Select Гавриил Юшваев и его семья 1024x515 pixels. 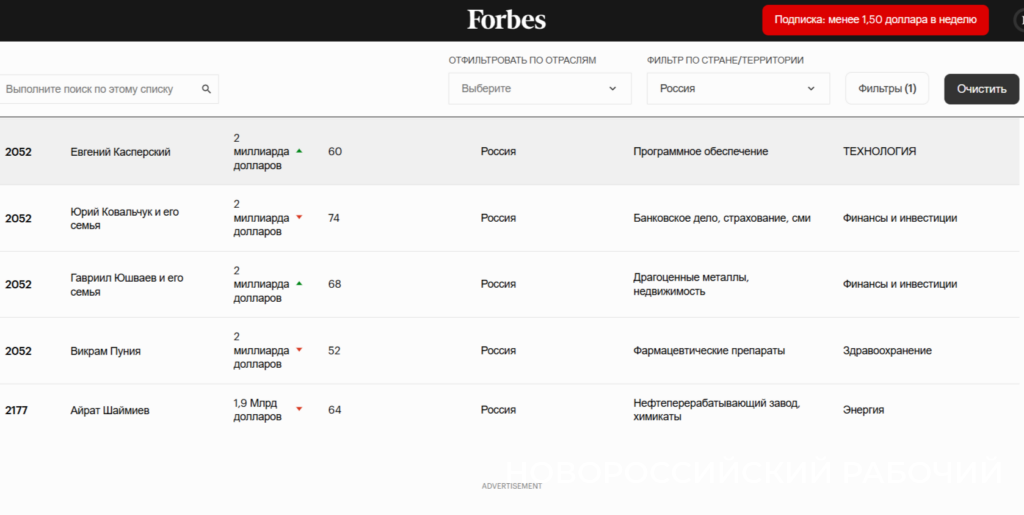tap(126, 284)
